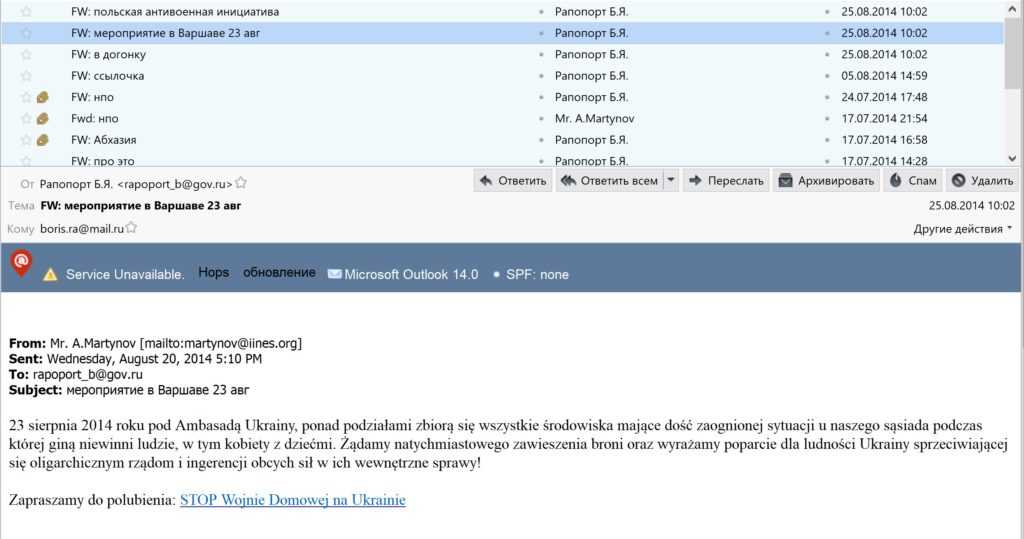Add sender rapoport_b@gov.ru to contacts star
Screen dimensions: 1024x539
[x=241, y=183]
